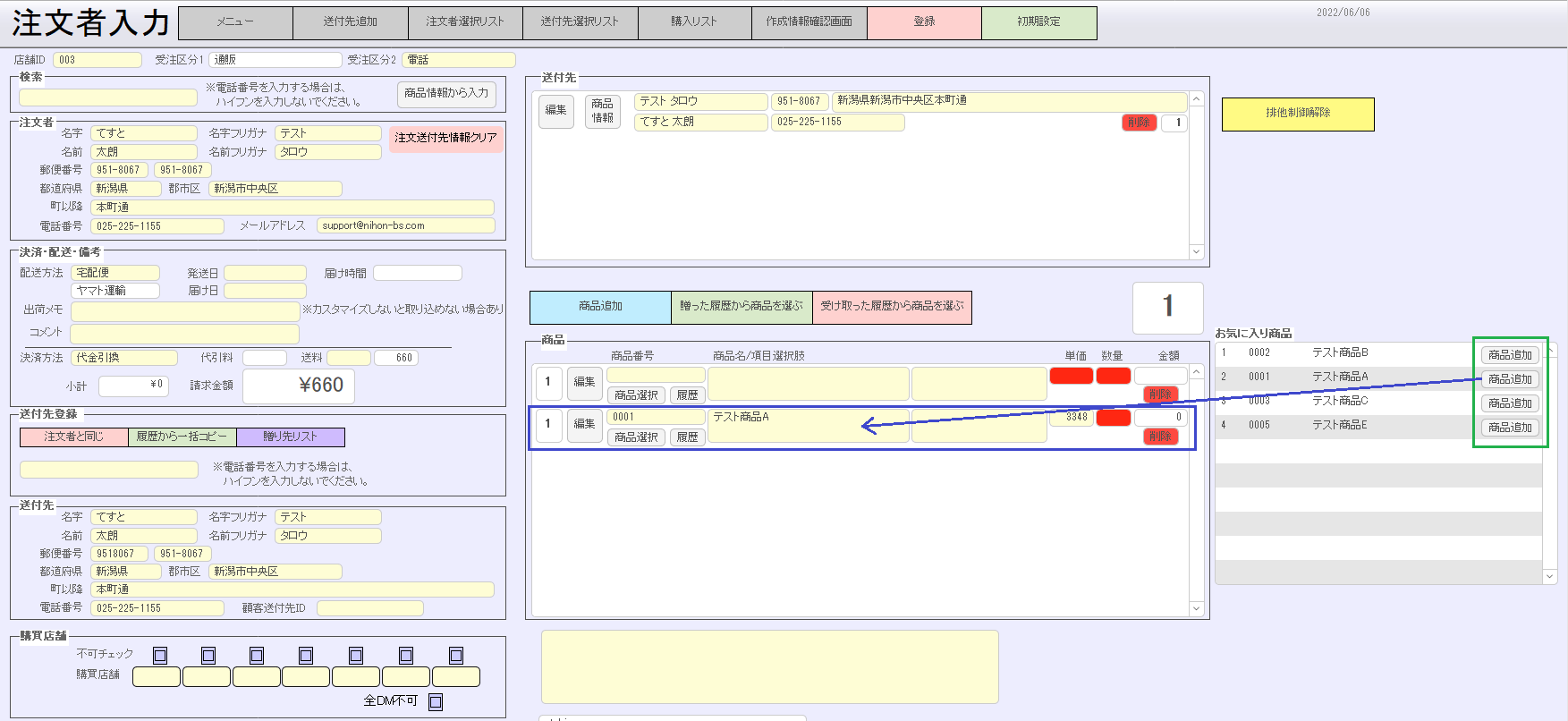This screenshot has width=1568, height=721.
Task: Toggle the 全DM不可 checkbox
Action: click(436, 701)
